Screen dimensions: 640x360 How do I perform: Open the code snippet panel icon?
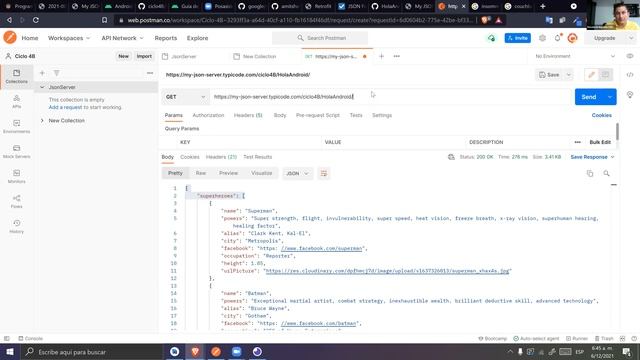630,75
